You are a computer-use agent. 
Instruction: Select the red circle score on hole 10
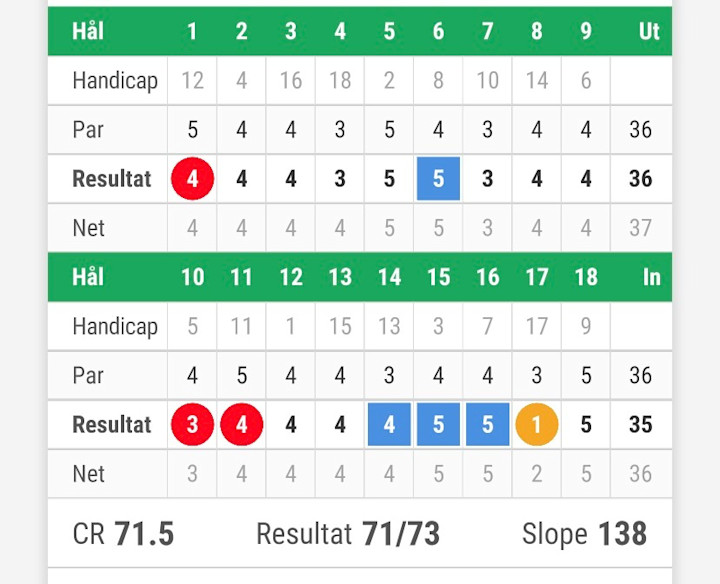(192, 425)
